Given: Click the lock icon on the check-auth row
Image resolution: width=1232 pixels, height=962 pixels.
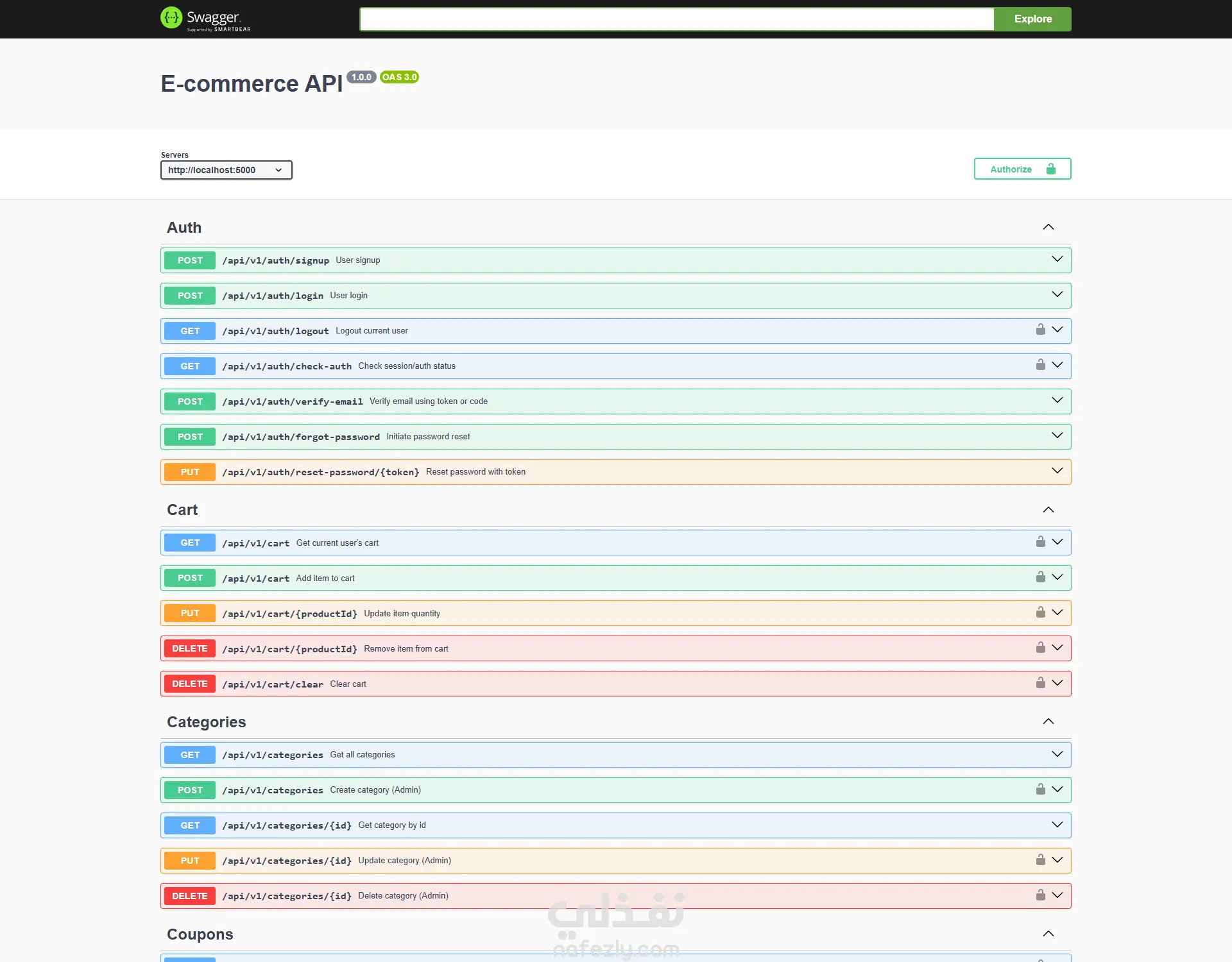Looking at the screenshot, I should [x=1040, y=365].
